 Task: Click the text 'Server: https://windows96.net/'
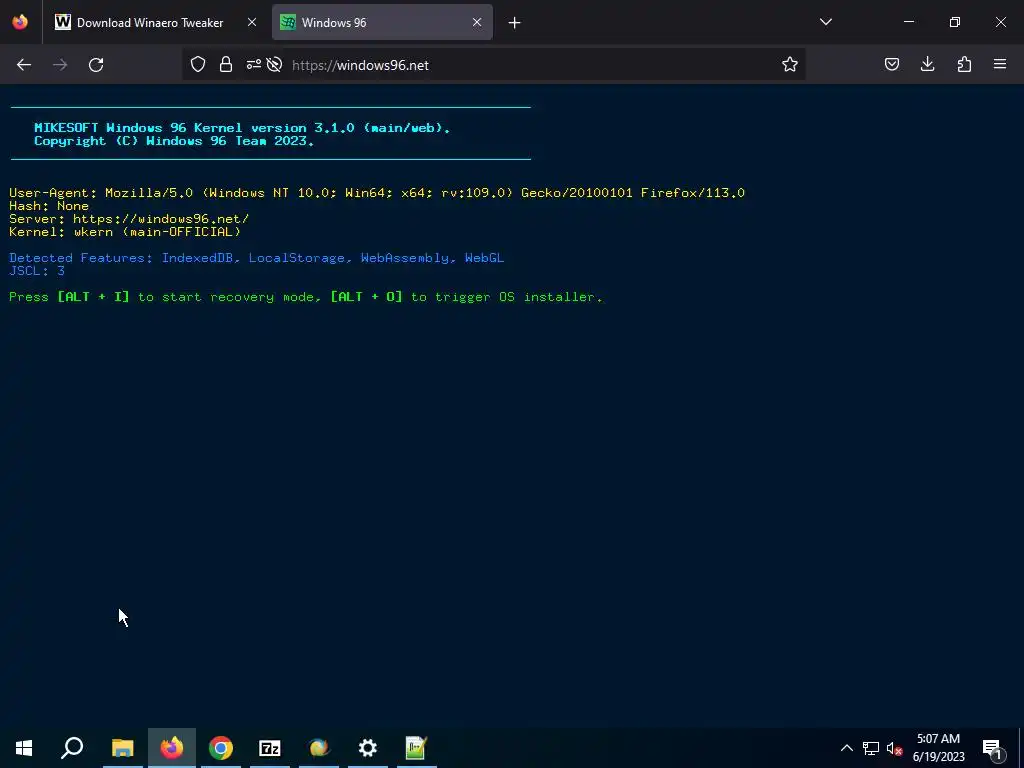coord(129,219)
